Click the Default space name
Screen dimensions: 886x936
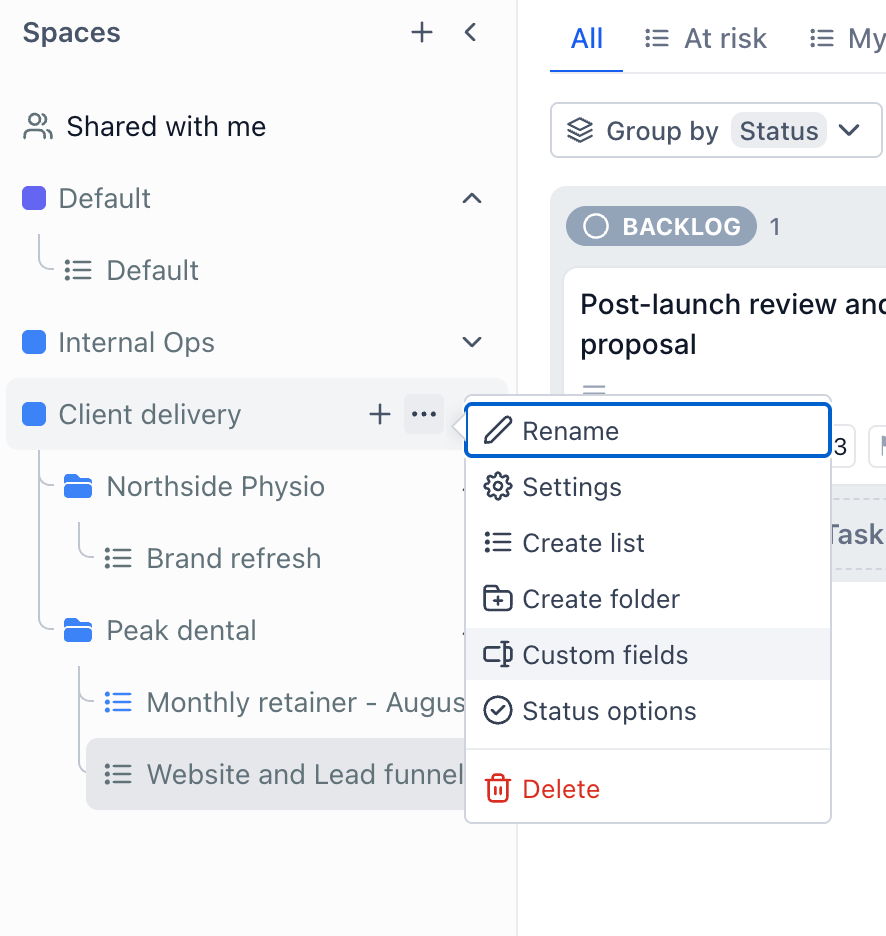coord(104,198)
